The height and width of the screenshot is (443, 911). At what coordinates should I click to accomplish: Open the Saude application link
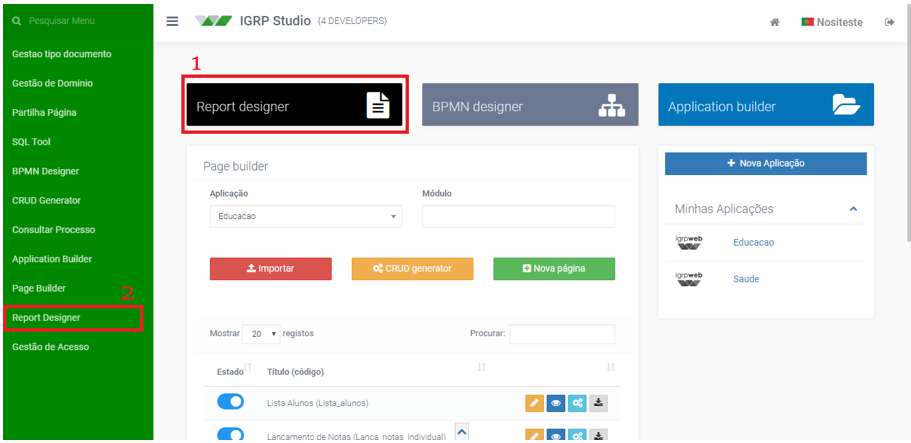pos(746,279)
